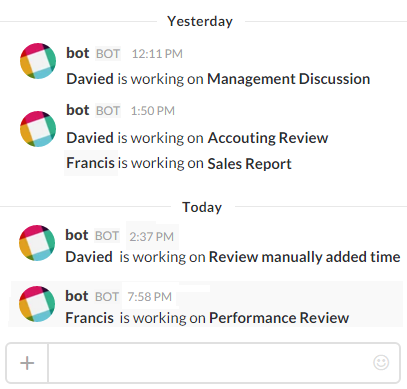Screen dimensions: 407x389
Task: Open bot name on 7:58 PM message
Action: click(77, 296)
